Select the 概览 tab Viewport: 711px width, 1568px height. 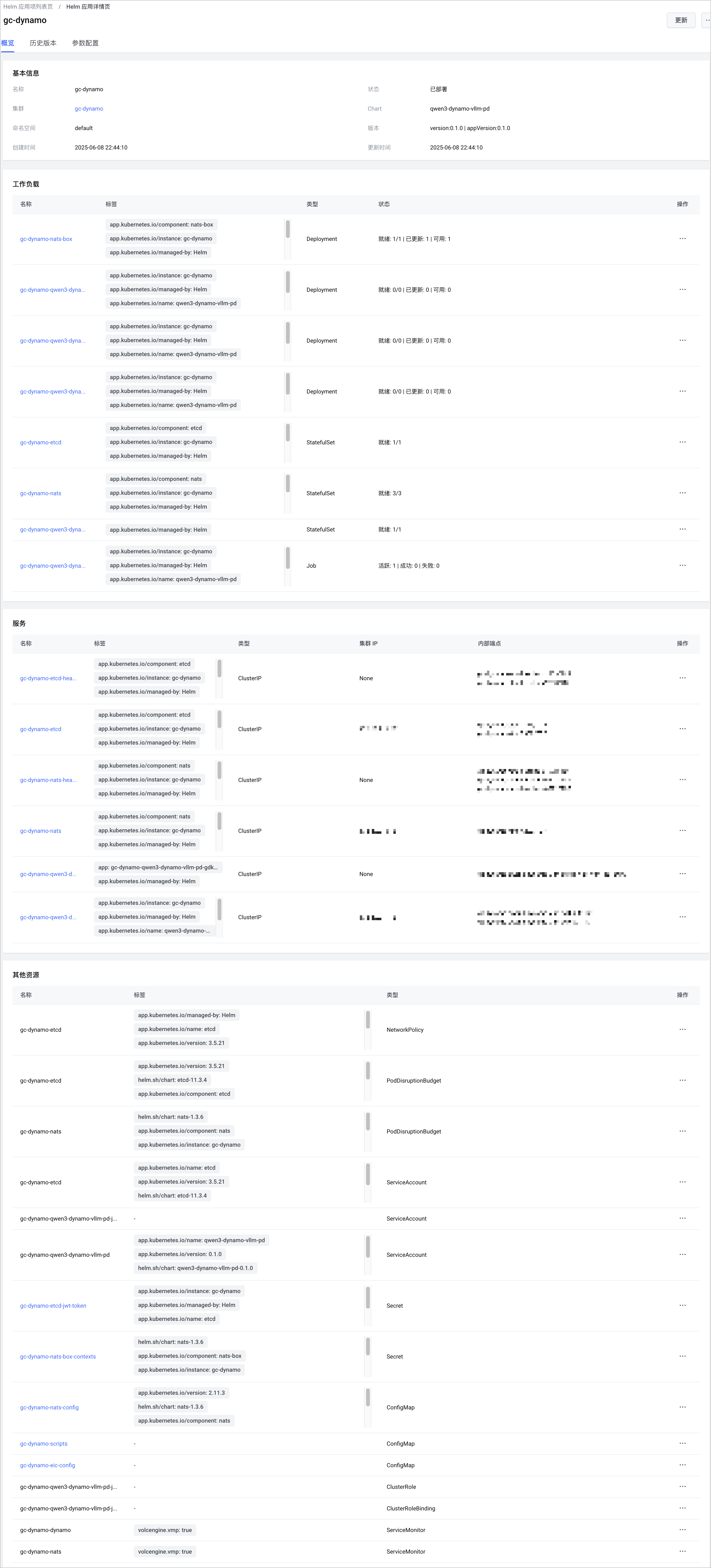(x=7, y=43)
